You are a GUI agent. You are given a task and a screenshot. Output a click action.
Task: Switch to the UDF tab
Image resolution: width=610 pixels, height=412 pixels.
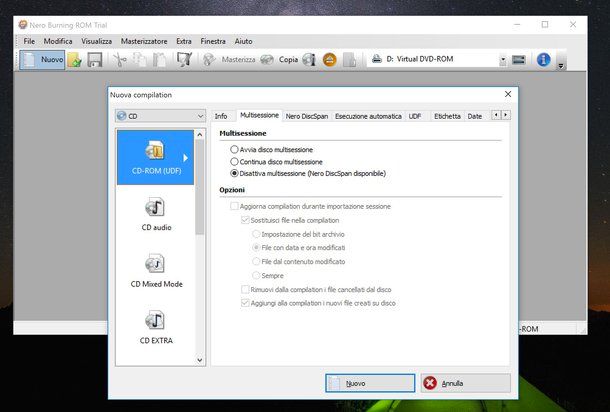[415, 116]
